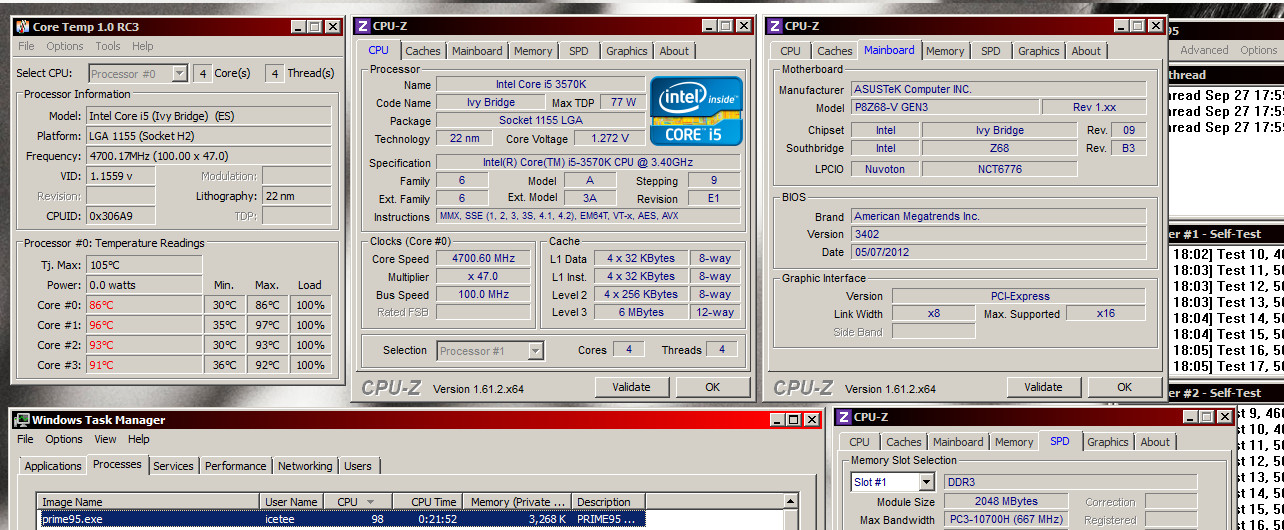Switch to the Performance tab in Task Manager

point(235,466)
